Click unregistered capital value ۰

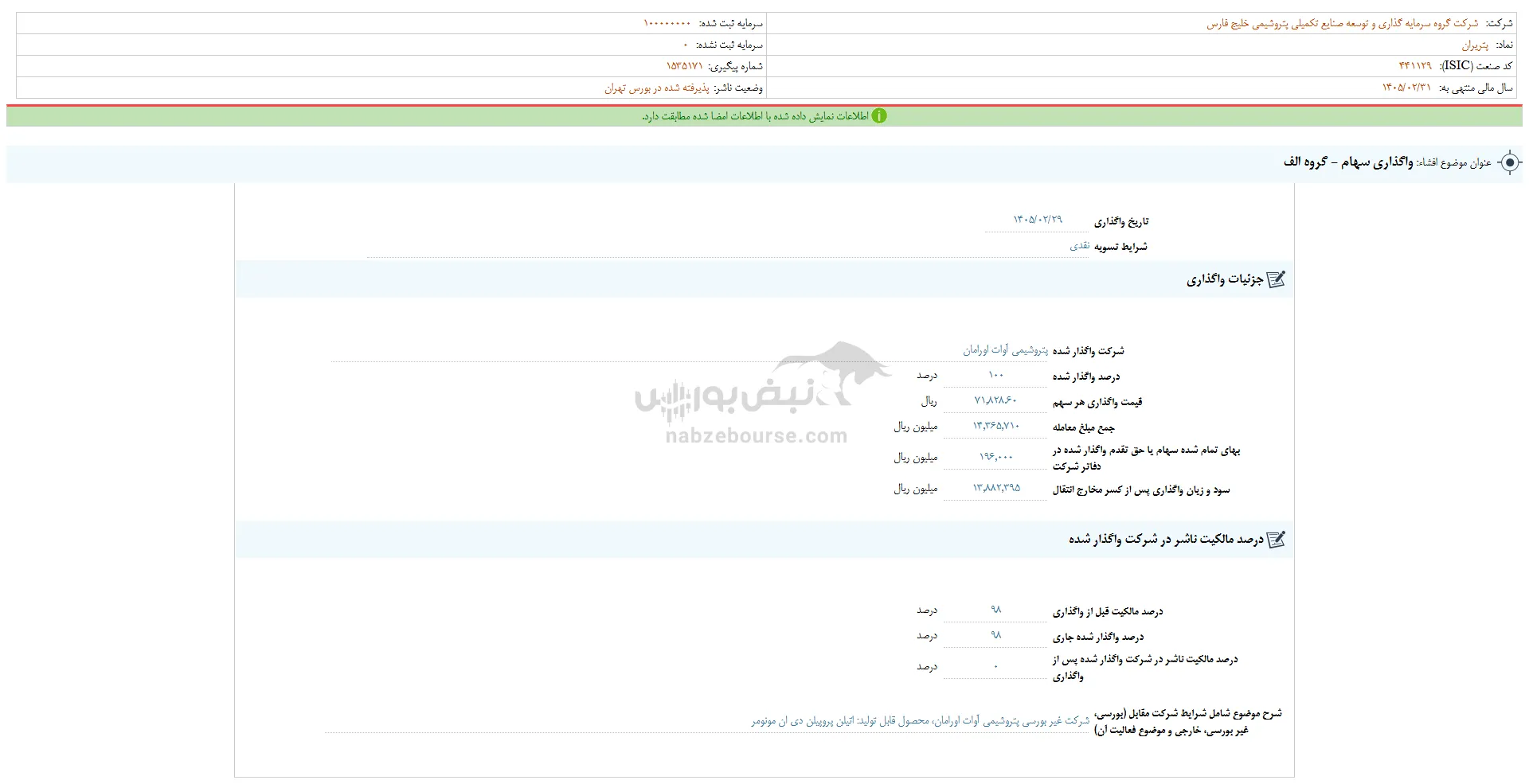686,45
